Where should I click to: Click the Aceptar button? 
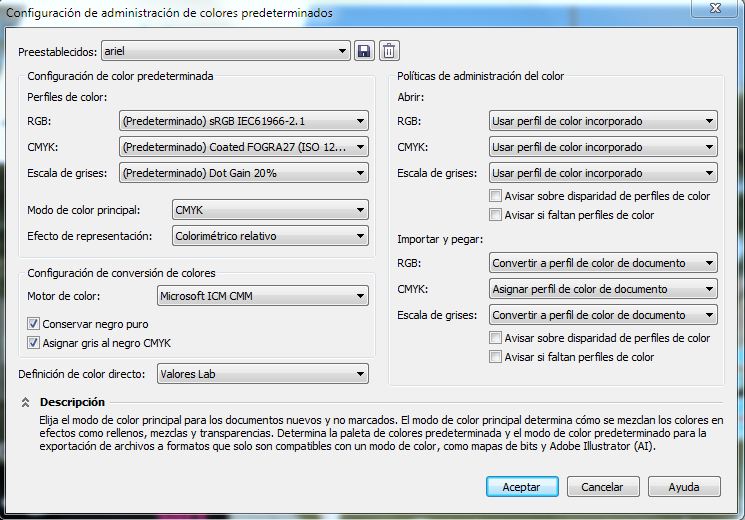point(522,487)
